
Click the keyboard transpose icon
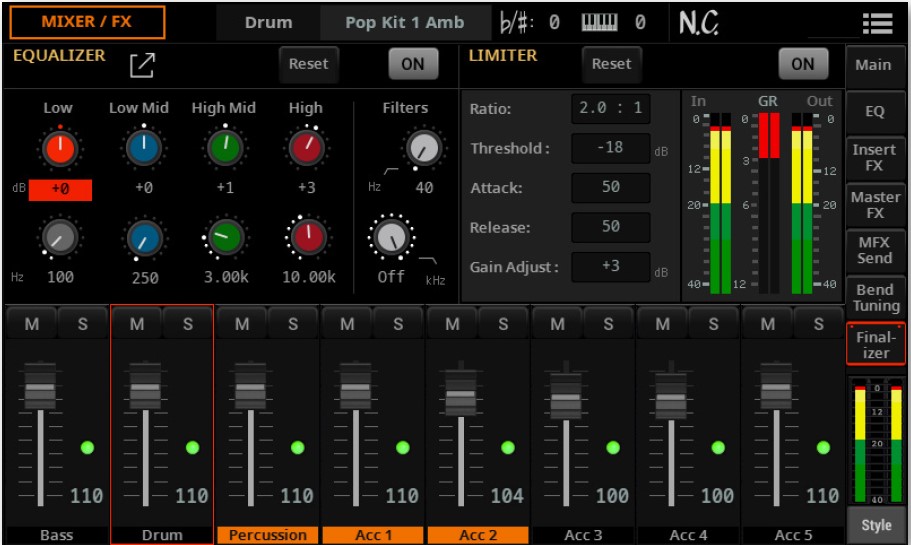599,22
